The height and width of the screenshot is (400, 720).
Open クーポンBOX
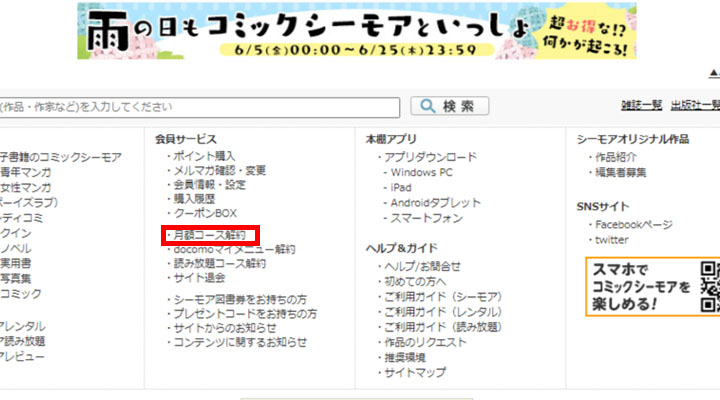[205, 213]
